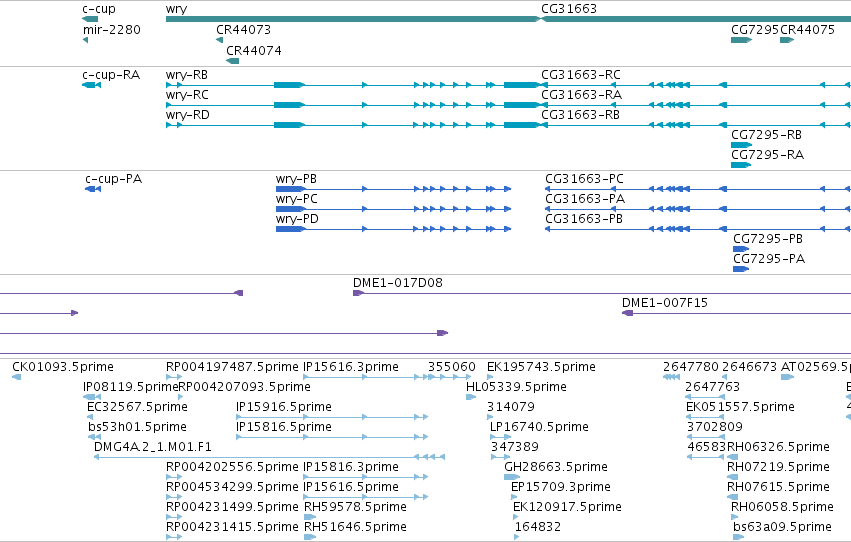Select the 314079 EST label
The width and height of the screenshot is (851, 542).
[x=511, y=407]
